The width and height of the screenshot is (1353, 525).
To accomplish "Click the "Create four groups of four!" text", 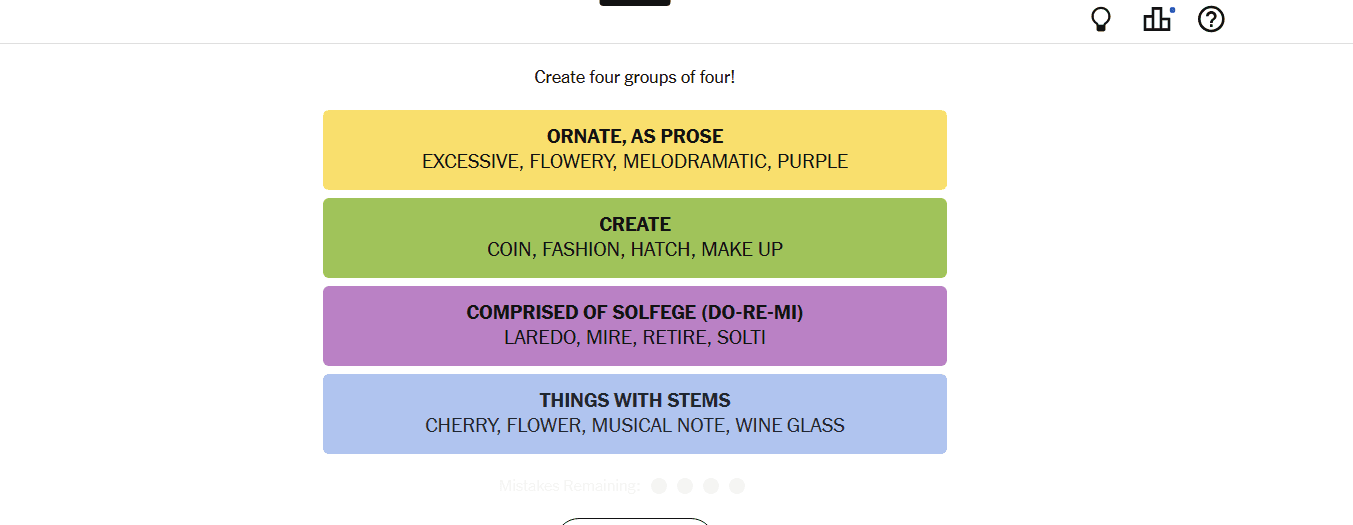I will (635, 77).
